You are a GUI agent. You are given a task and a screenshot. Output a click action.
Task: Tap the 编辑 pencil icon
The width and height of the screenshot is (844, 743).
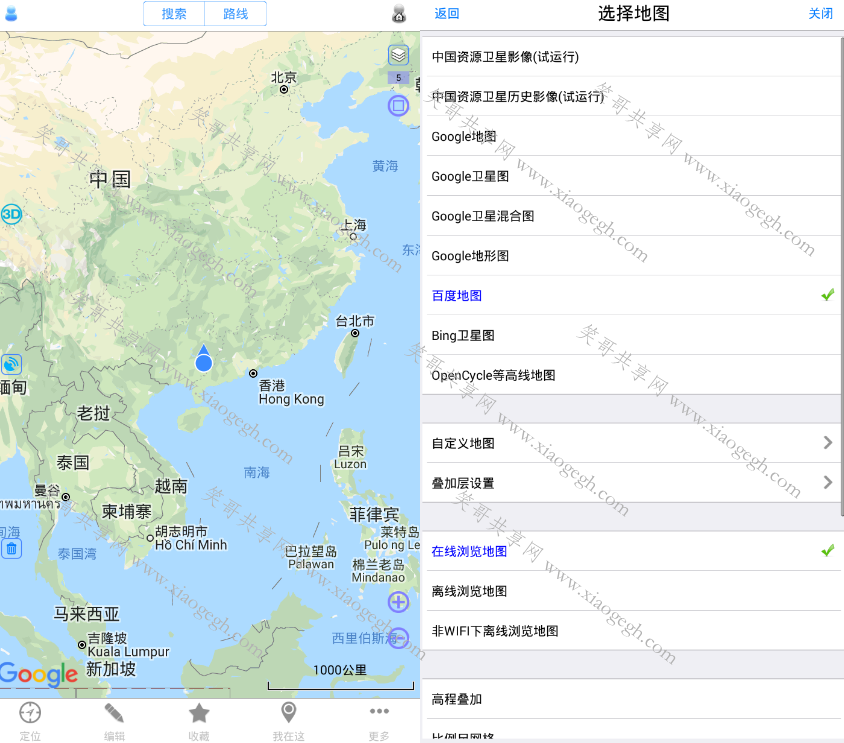[114, 713]
